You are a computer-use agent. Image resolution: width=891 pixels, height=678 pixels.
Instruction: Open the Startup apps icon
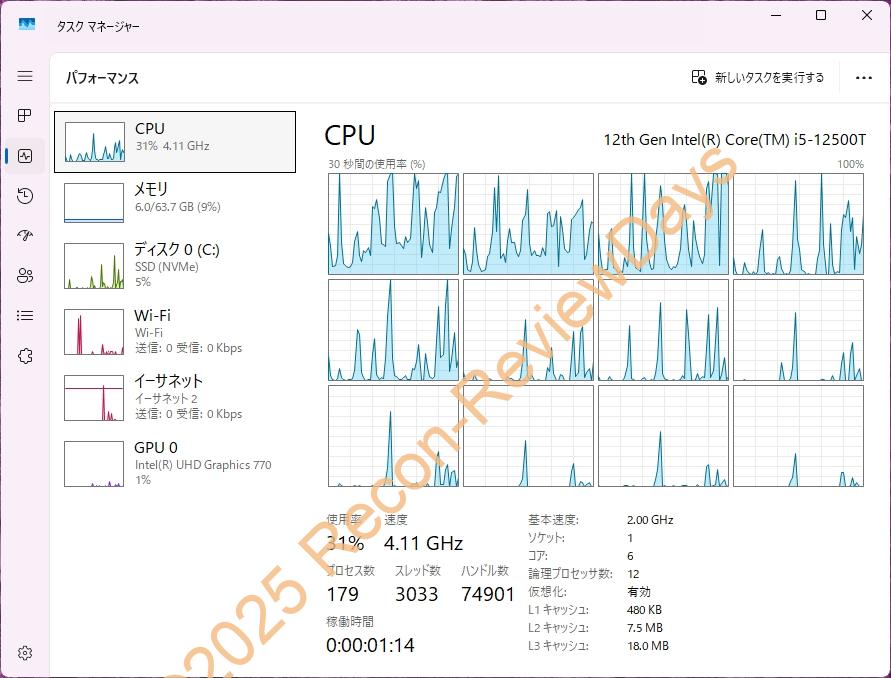(x=25, y=236)
